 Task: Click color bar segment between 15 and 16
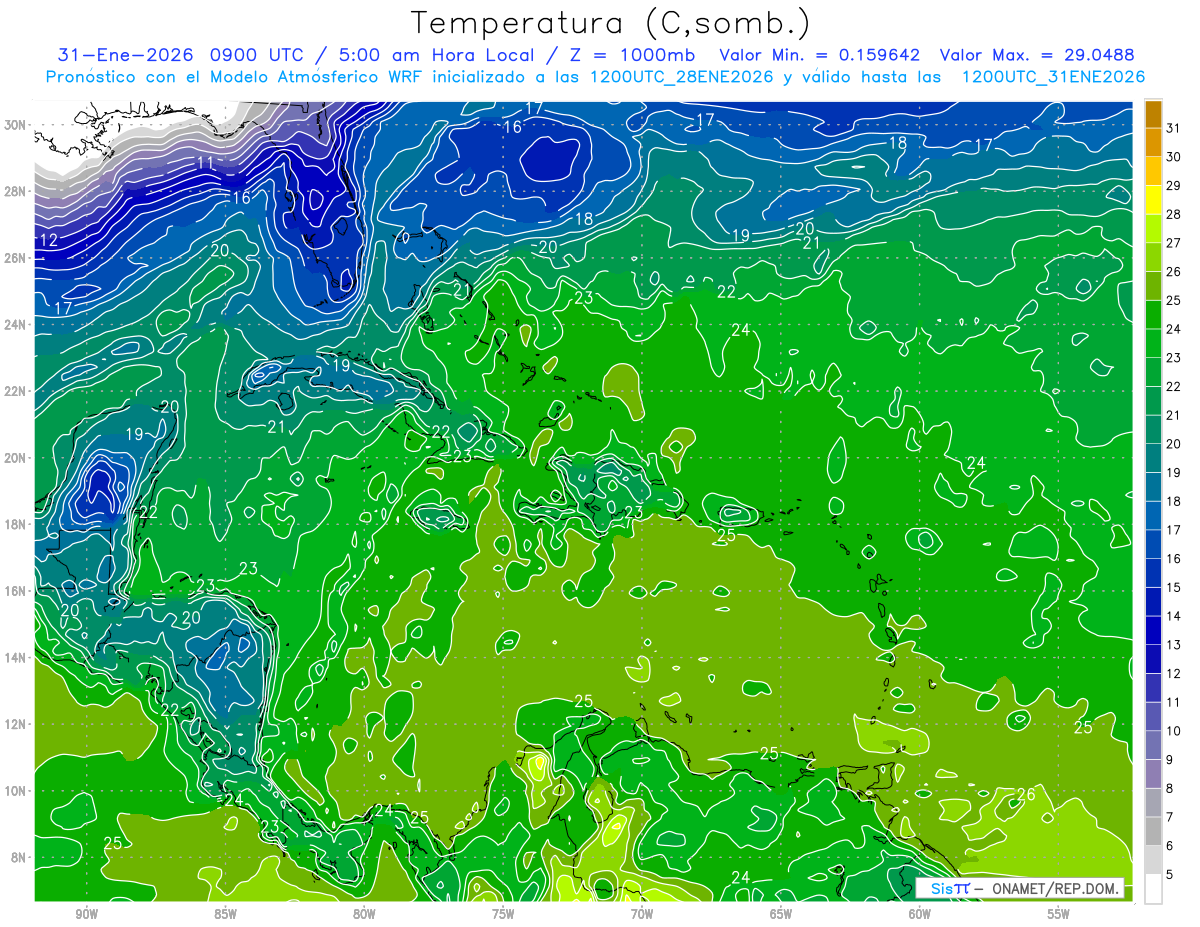[1153, 573]
